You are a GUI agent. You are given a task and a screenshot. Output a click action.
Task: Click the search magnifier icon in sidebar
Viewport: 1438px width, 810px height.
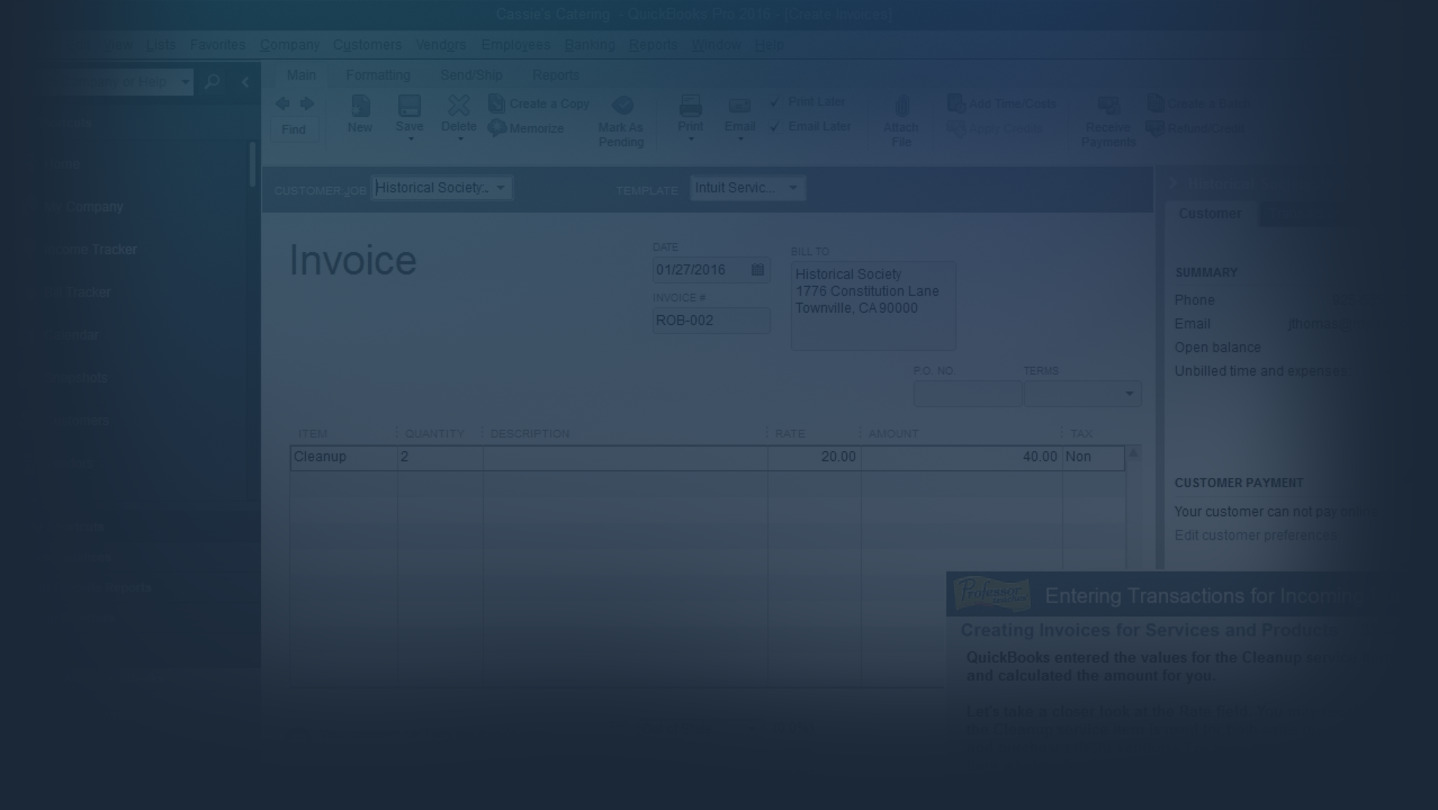[212, 82]
